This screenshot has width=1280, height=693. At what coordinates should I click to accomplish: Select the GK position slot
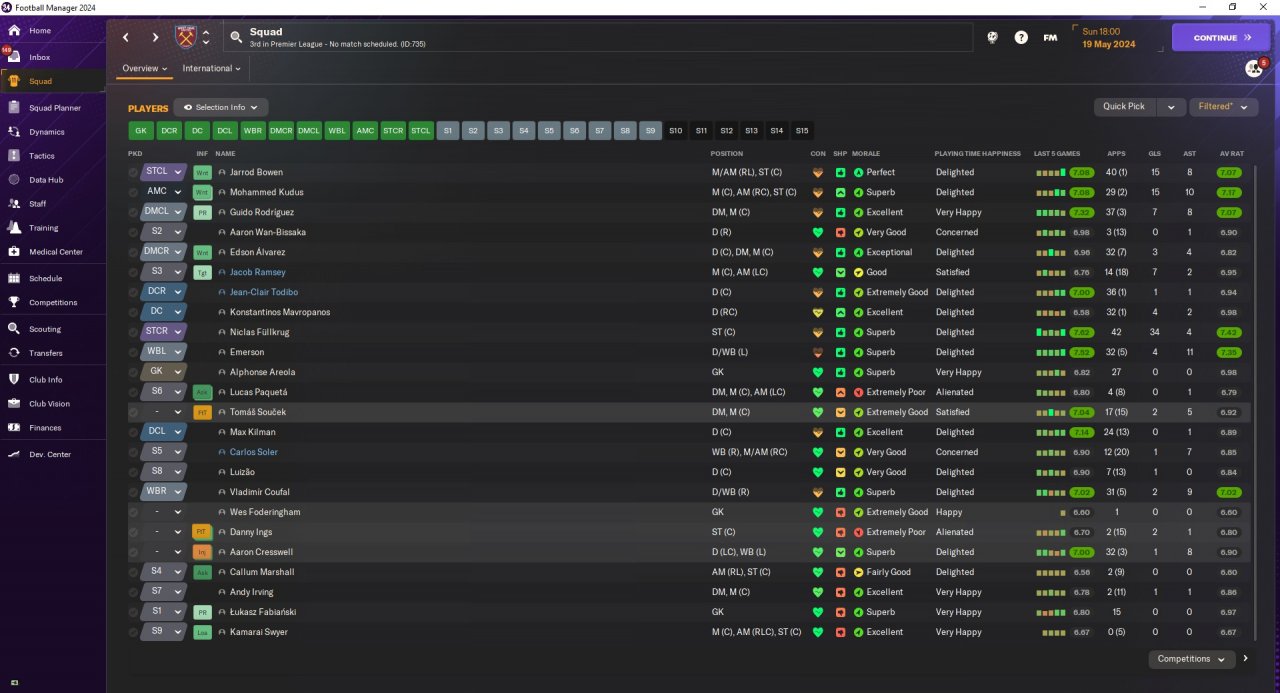(141, 131)
